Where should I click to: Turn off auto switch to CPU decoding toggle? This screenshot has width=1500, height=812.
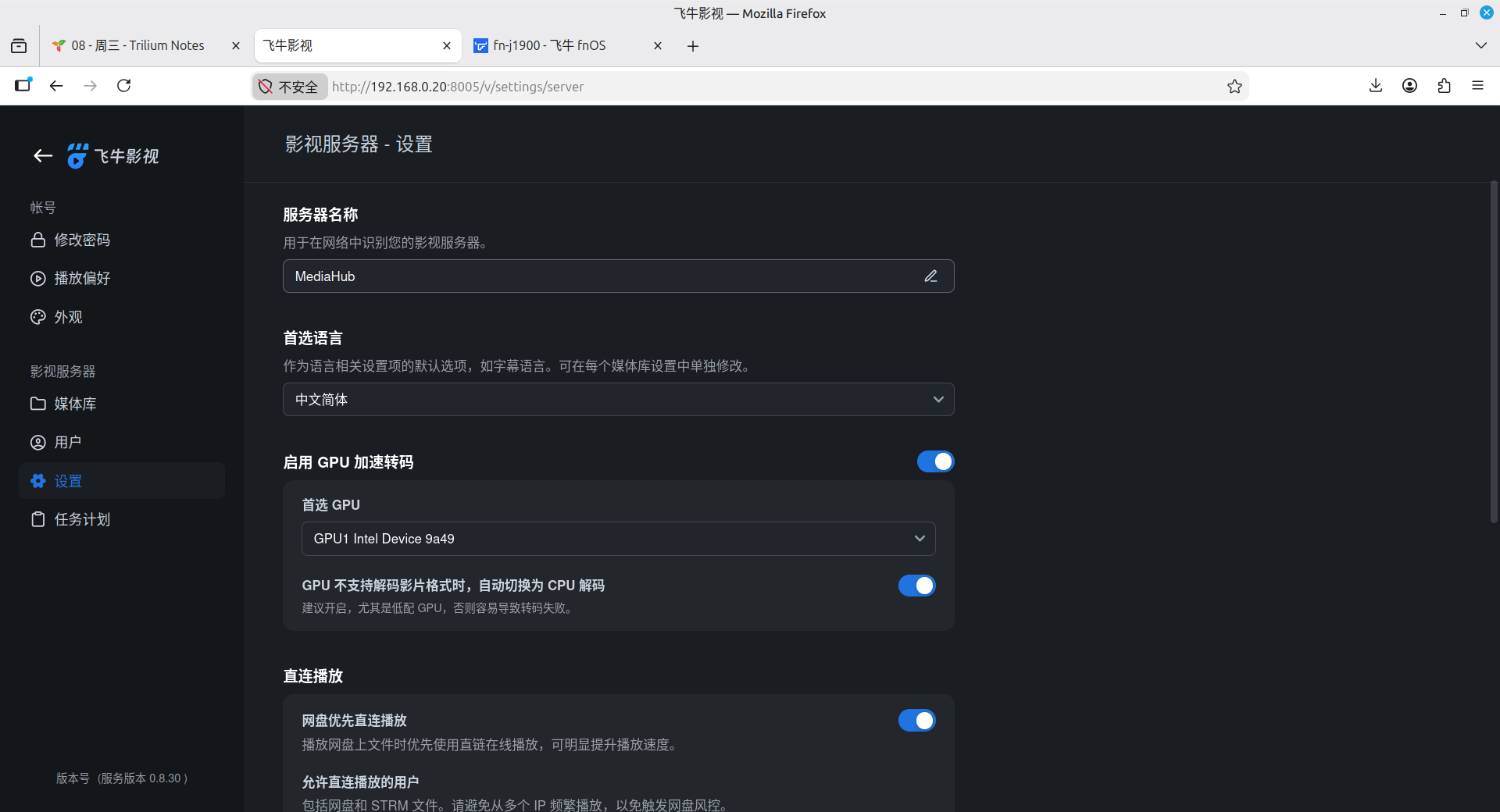tap(916, 586)
